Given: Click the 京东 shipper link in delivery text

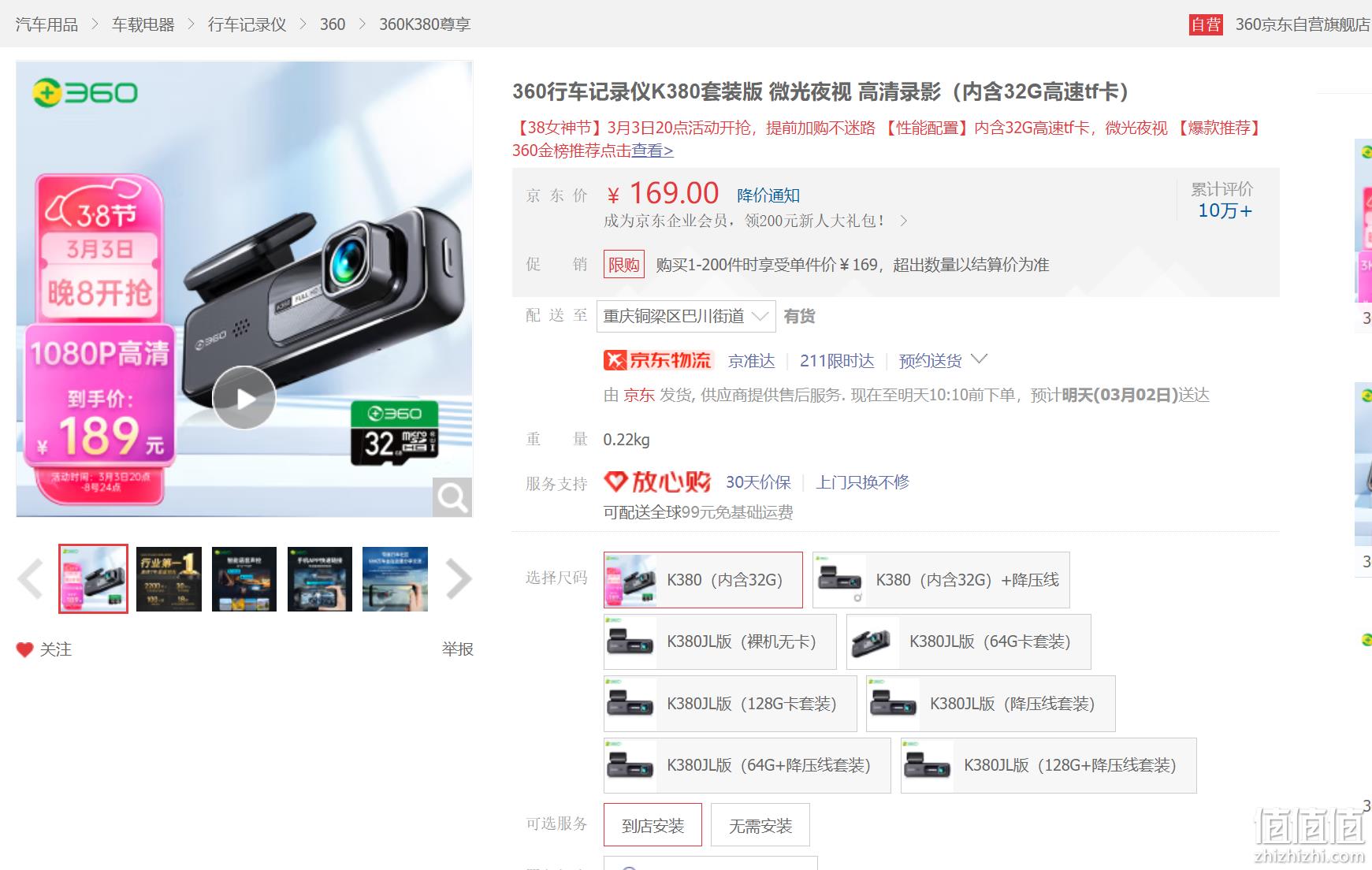Looking at the screenshot, I should coord(639,395).
